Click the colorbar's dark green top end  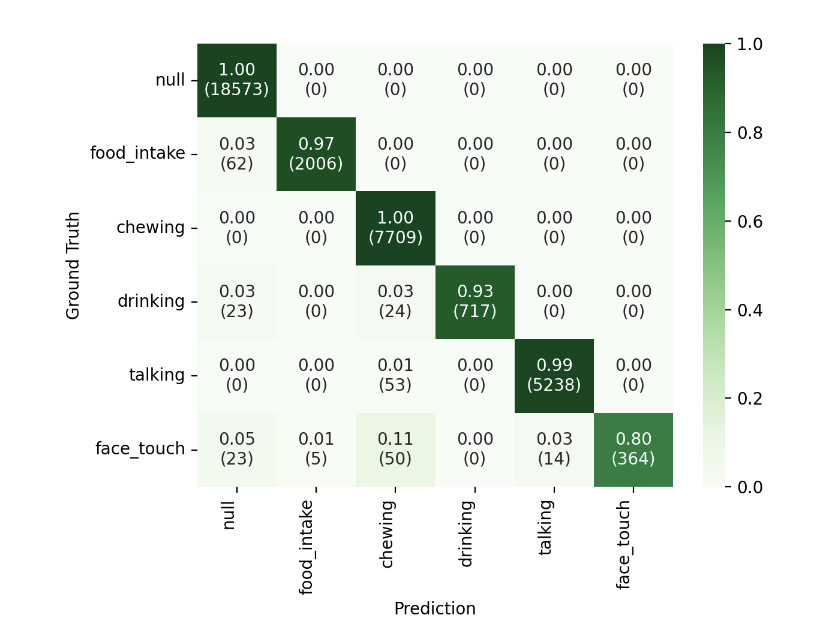(715, 48)
